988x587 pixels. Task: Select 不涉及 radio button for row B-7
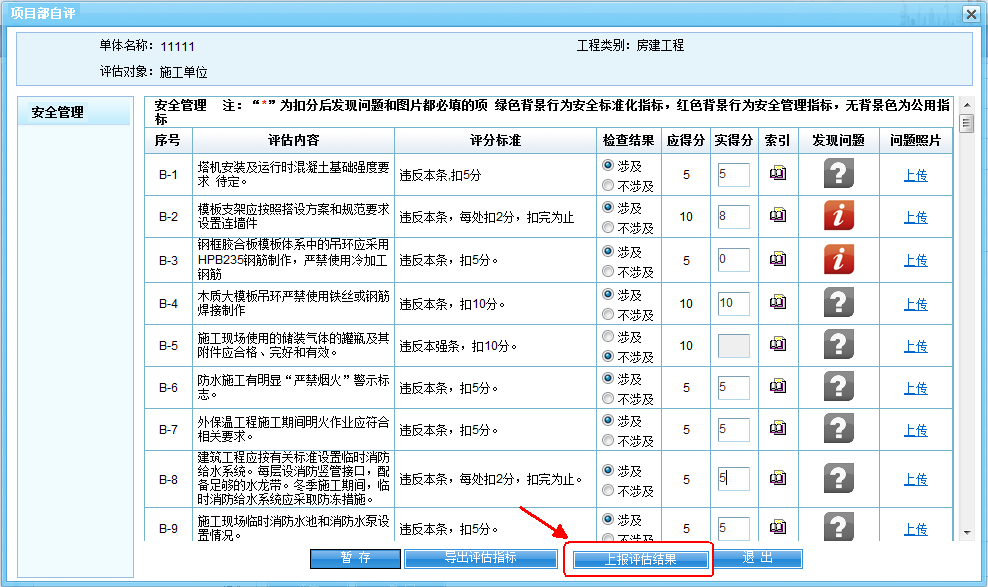607,441
